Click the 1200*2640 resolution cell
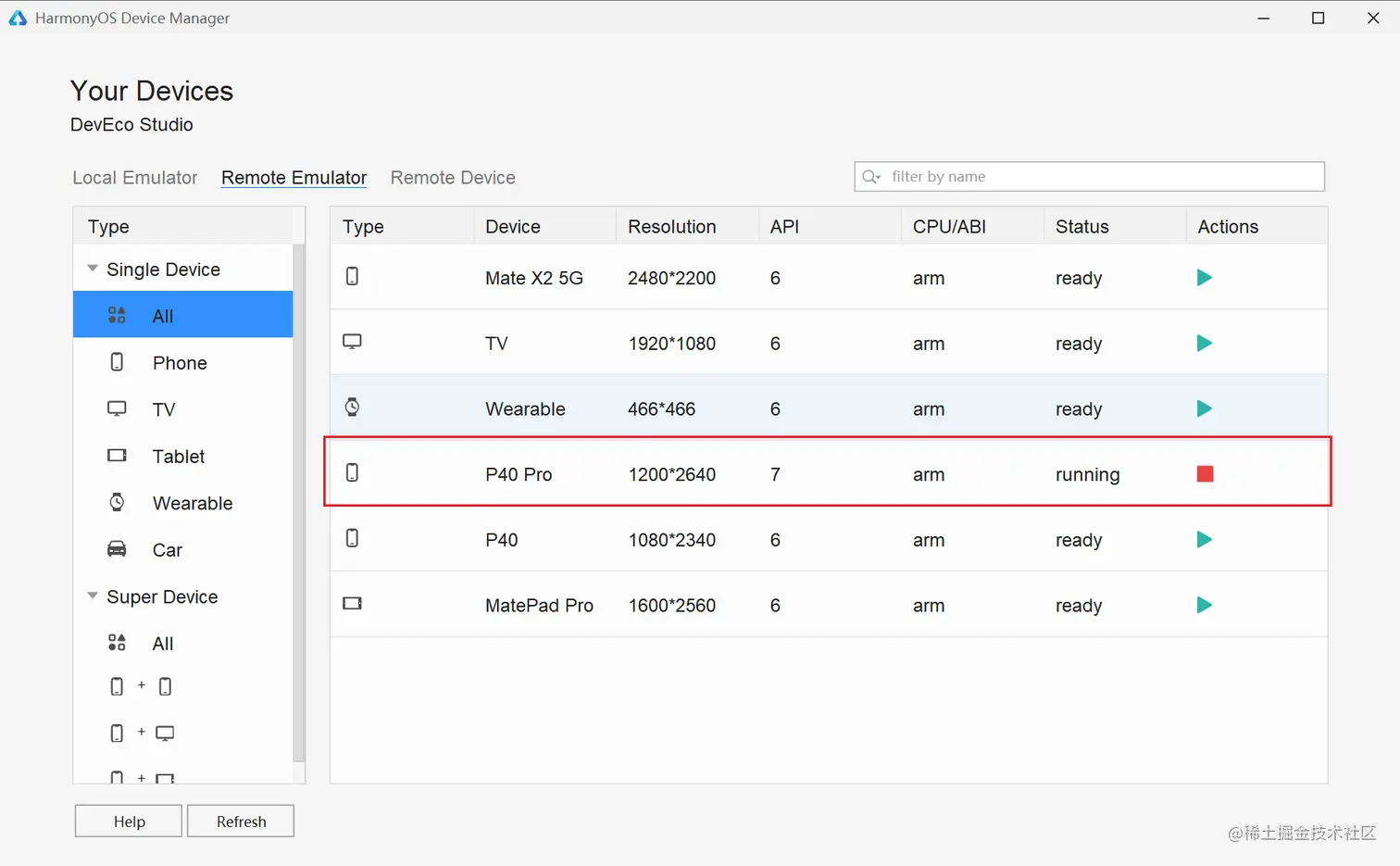The height and width of the screenshot is (866, 1400). click(671, 474)
